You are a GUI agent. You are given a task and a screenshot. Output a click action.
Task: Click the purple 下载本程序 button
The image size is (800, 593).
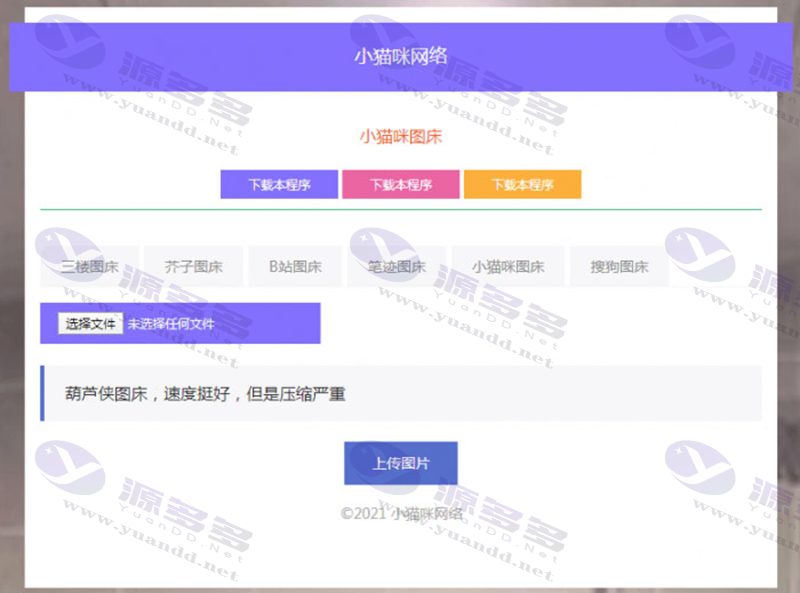(x=279, y=184)
